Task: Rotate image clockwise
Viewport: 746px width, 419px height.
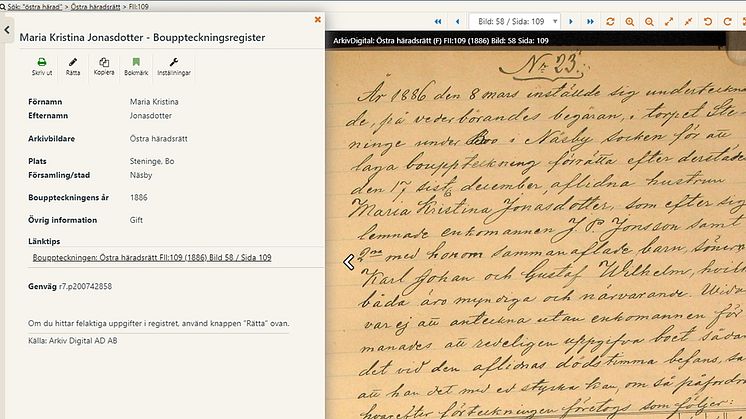Action: tap(727, 21)
